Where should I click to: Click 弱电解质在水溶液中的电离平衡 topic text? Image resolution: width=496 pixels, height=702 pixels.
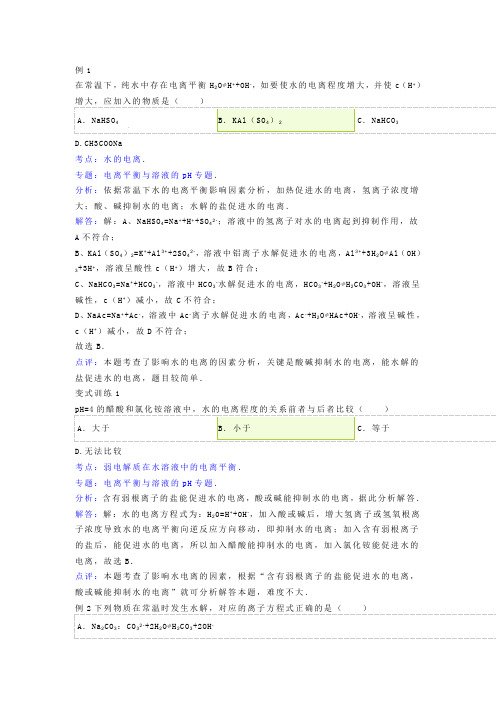(x=170, y=467)
